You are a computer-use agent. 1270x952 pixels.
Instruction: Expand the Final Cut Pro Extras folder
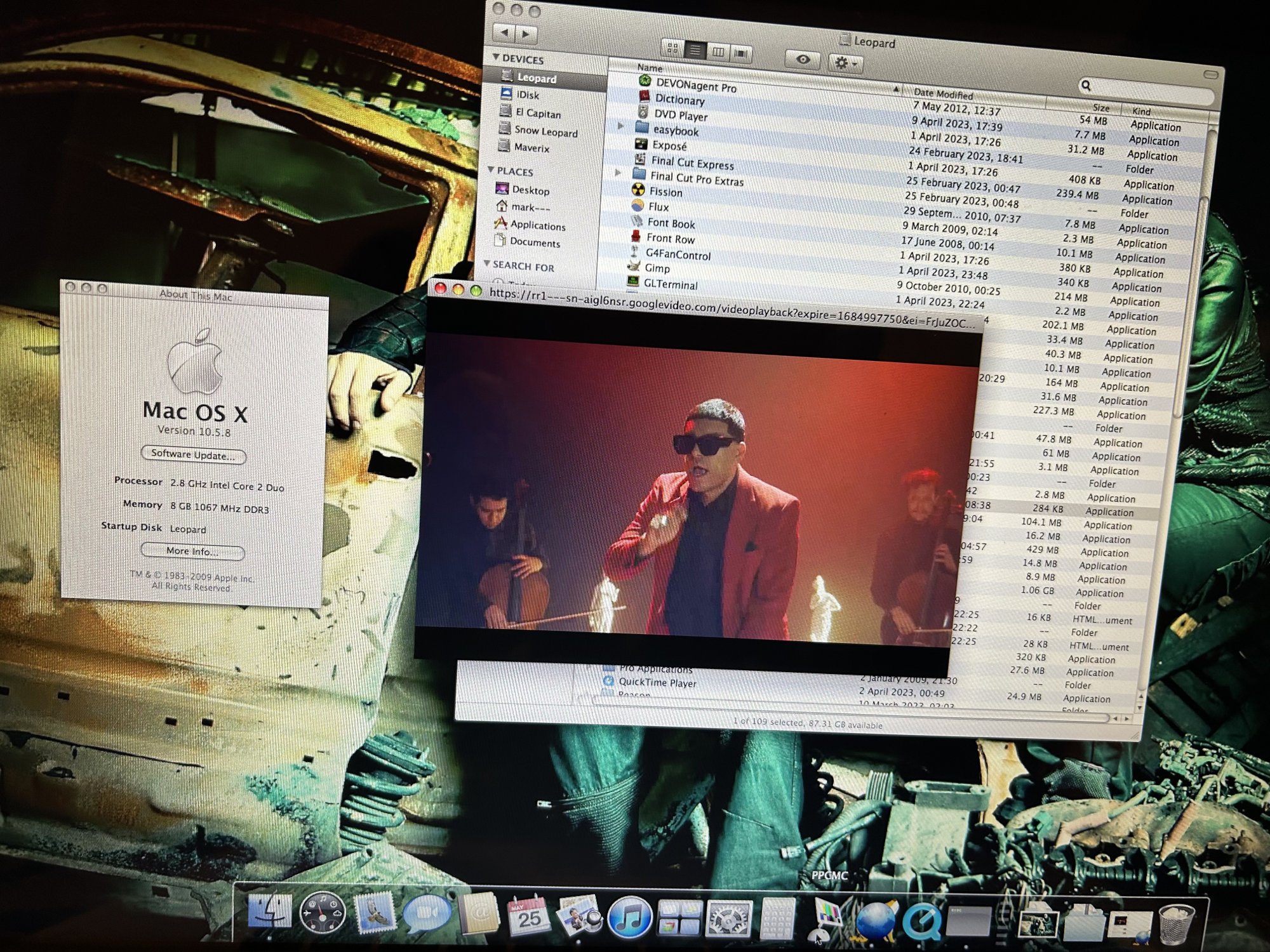pos(618,173)
